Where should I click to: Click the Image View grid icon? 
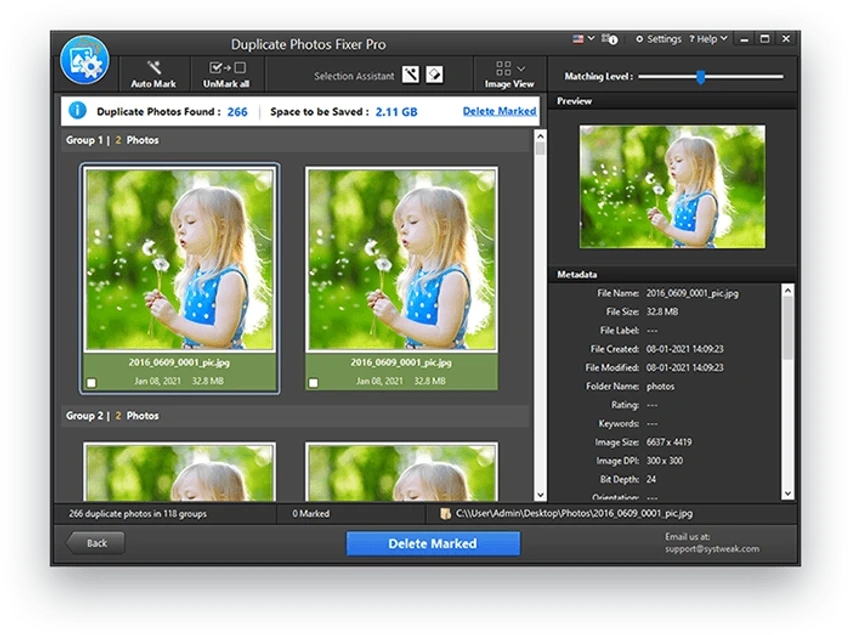503,68
